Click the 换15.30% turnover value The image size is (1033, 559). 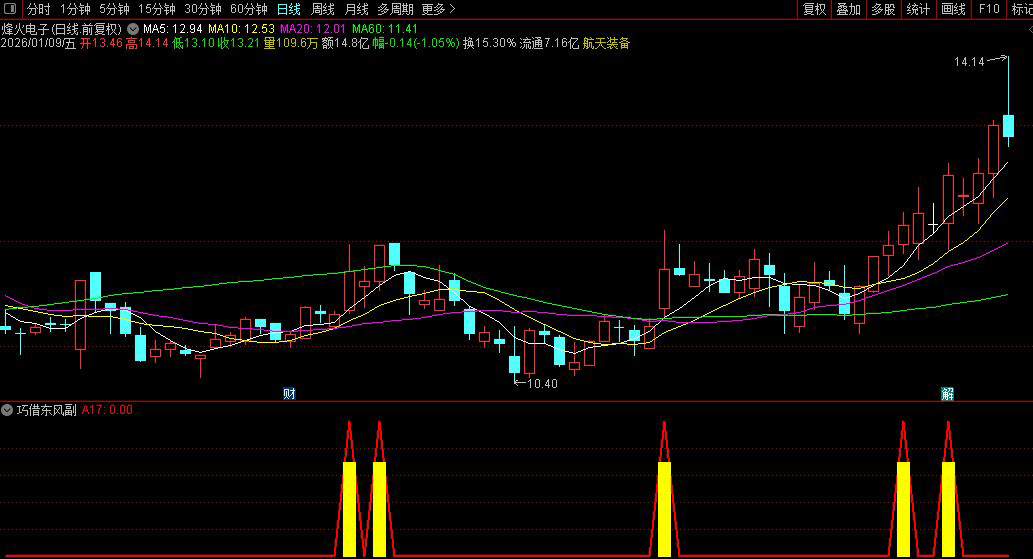click(x=489, y=43)
